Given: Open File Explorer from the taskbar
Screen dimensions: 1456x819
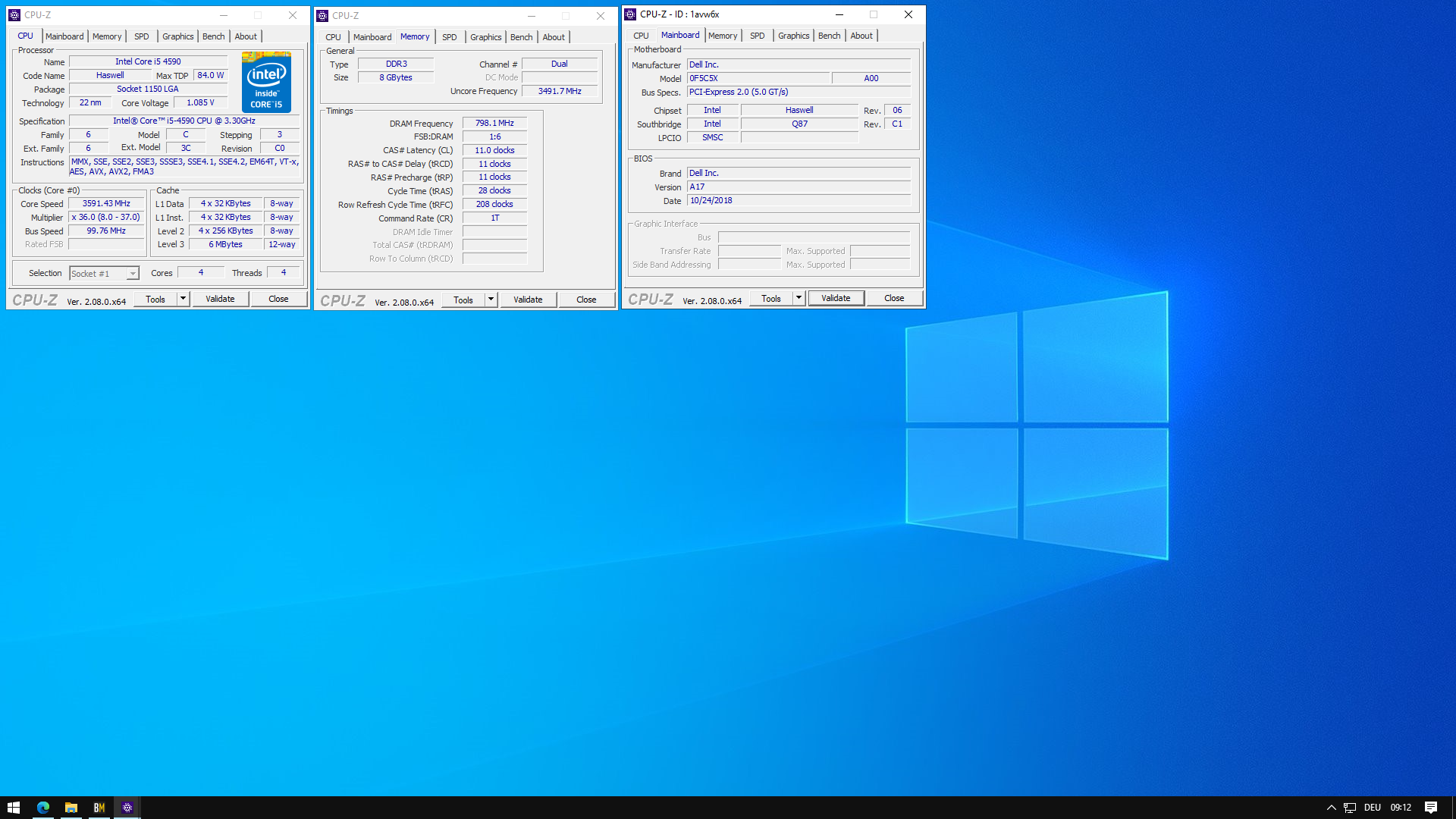Looking at the screenshot, I should click(x=71, y=808).
